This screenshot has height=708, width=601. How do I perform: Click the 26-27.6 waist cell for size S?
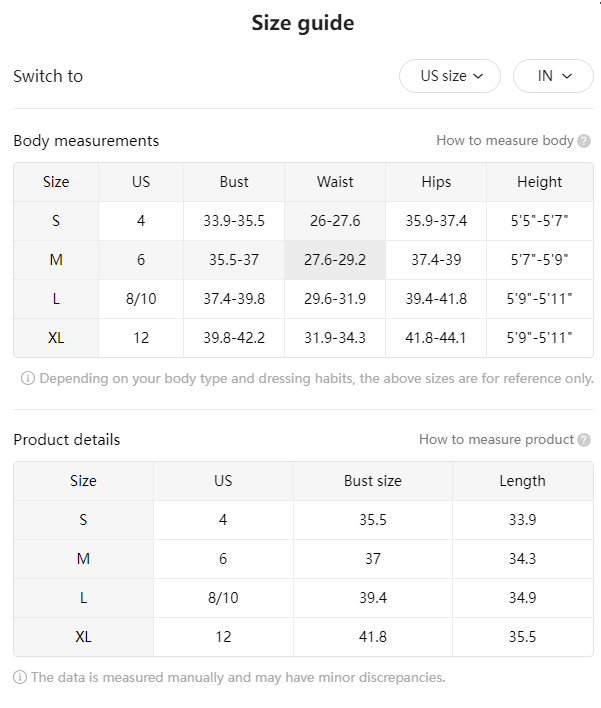point(335,221)
